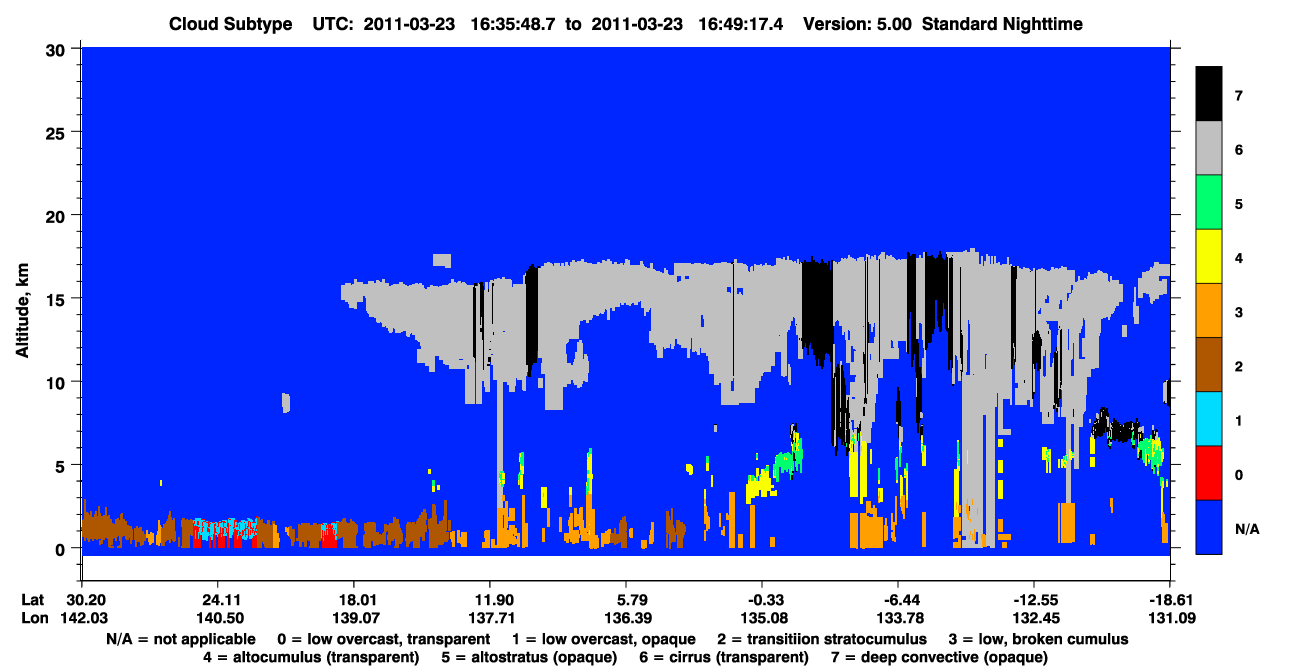Click the 'Lat' row label
This screenshot has width=1300, height=667.
click(32, 600)
